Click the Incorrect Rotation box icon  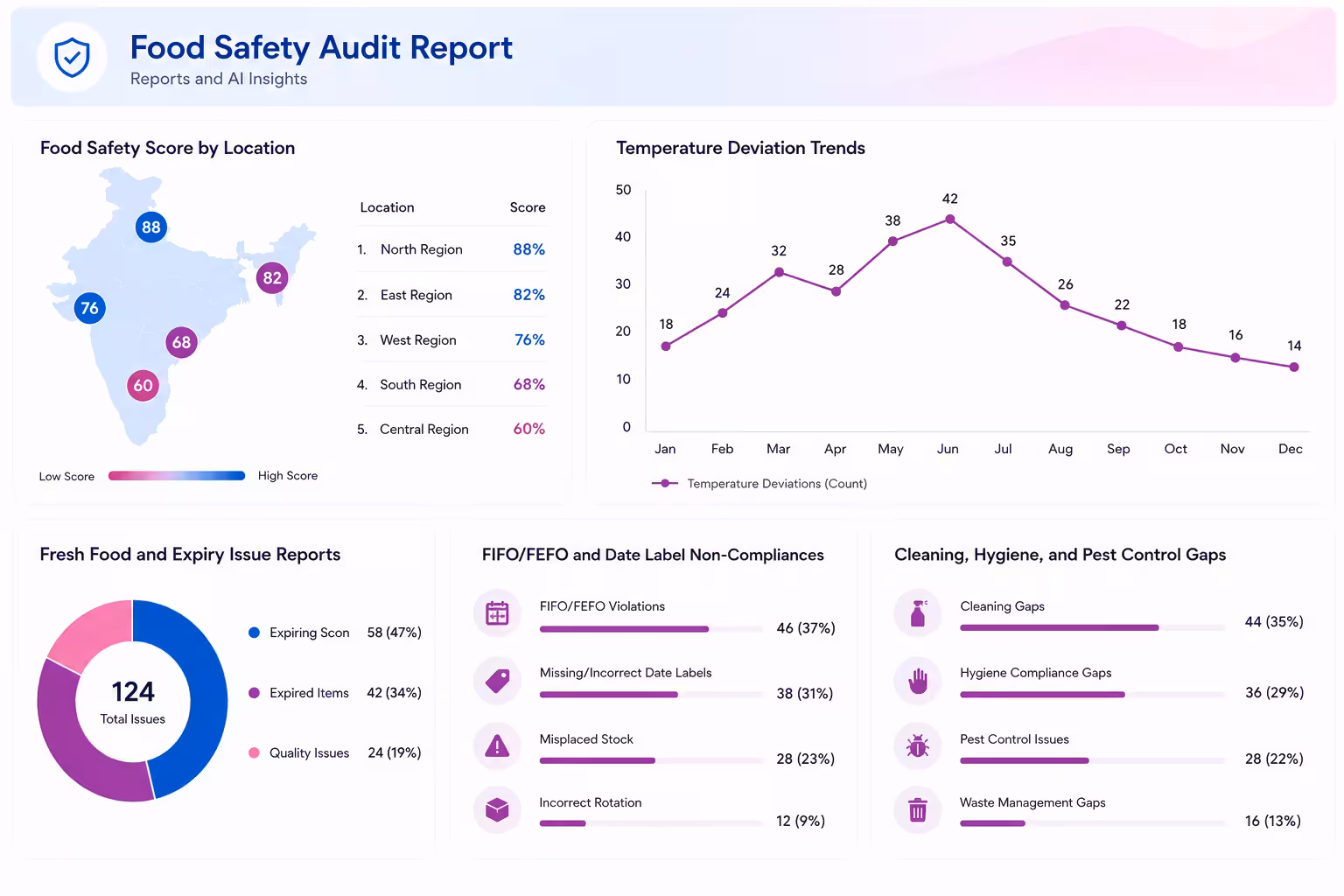497,809
